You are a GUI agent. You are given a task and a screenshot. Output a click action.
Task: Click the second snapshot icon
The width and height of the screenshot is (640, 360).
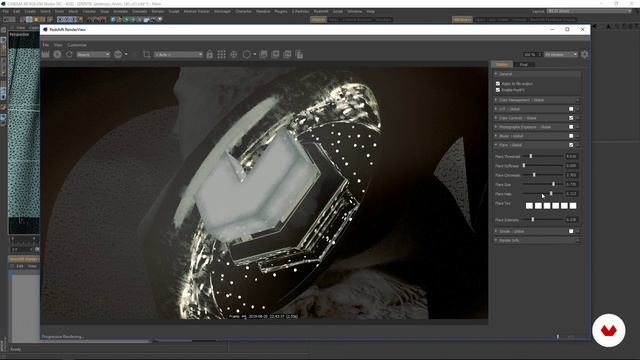click(275, 54)
